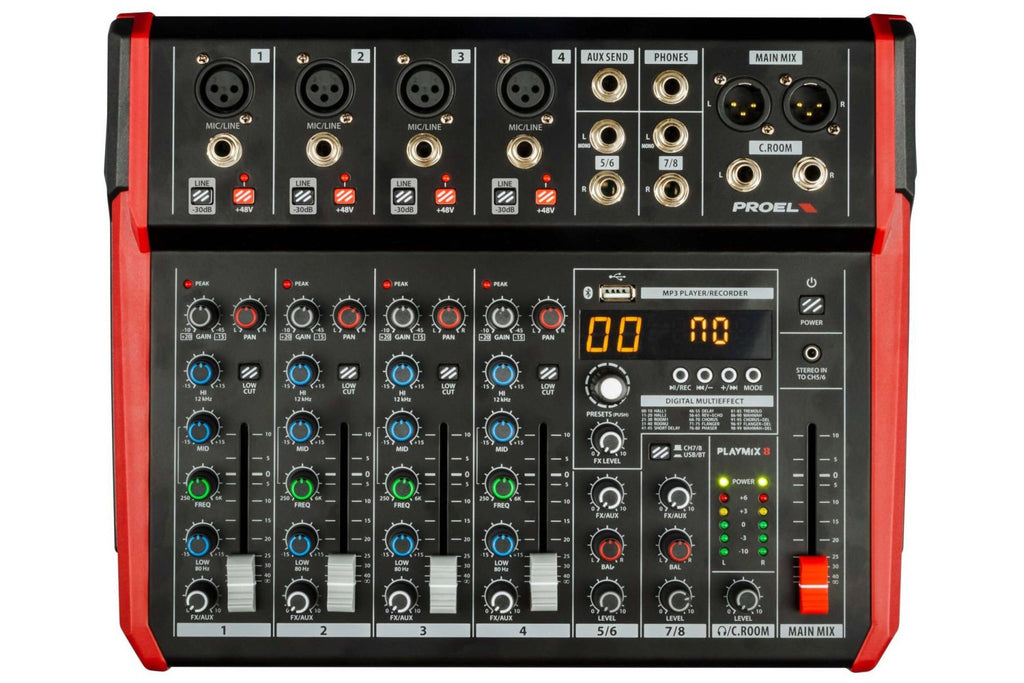1024x683 pixels.
Task: Click the MODE button on MP3 player
Action: point(753,375)
